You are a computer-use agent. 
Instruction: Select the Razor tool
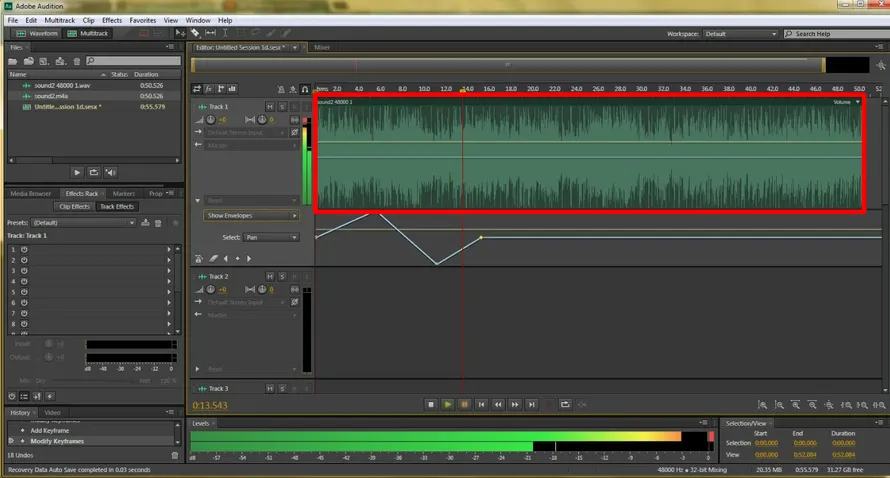tap(195, 33)
